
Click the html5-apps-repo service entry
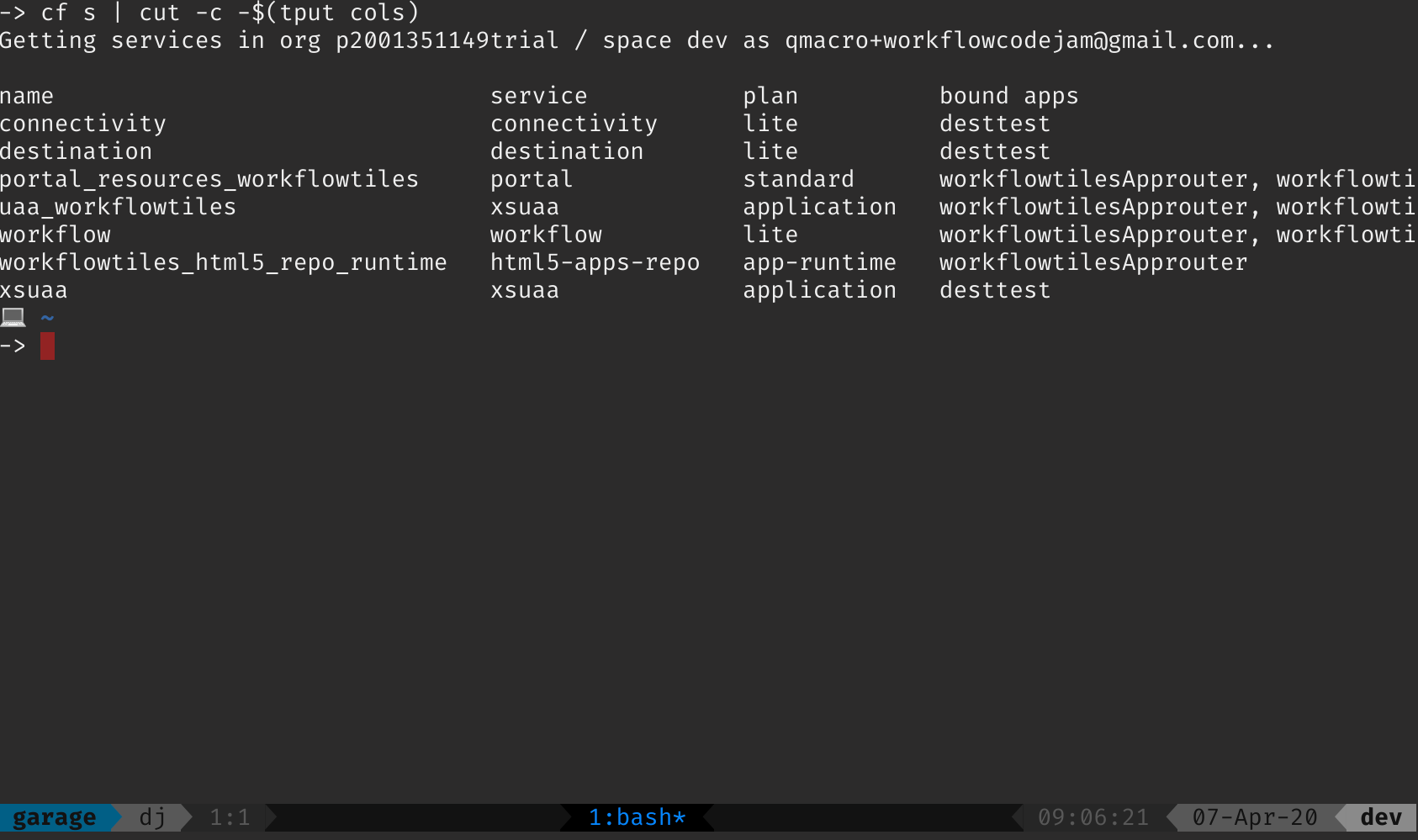[595, 262]
